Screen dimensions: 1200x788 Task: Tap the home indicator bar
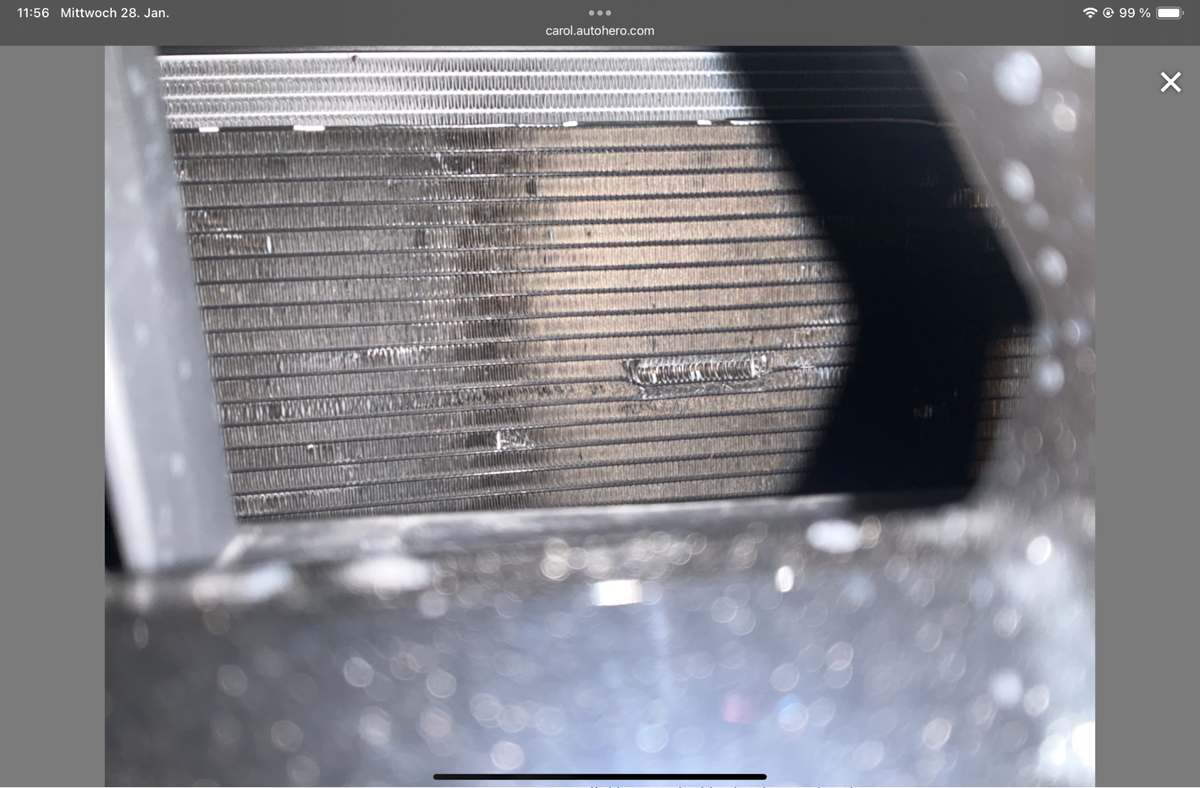[x=600, y=776]
